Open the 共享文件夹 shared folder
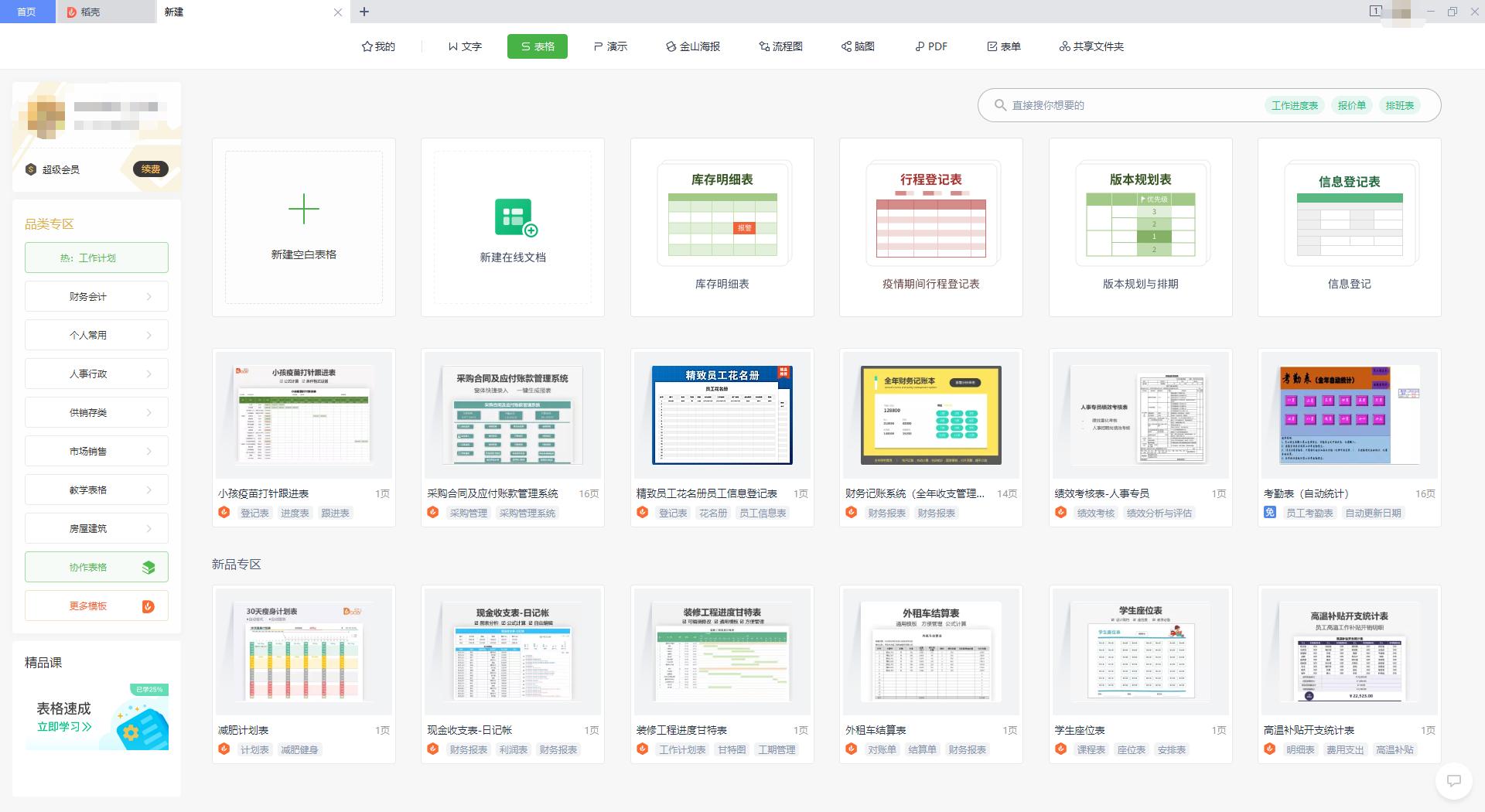1485x812 pixels. pyautogui.click(x=1091, y=46)
